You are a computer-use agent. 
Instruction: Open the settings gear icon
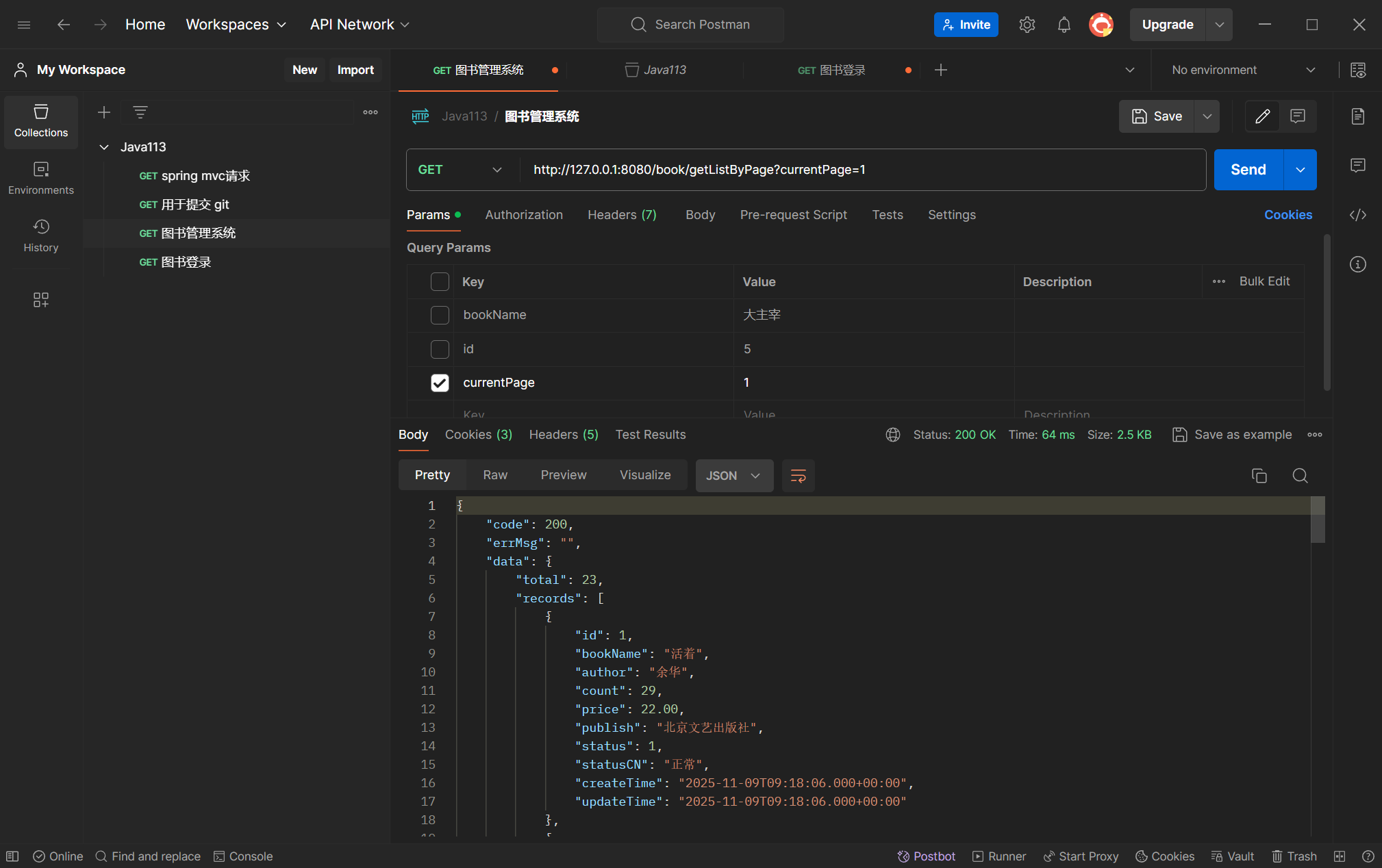tap(1027, 25)
